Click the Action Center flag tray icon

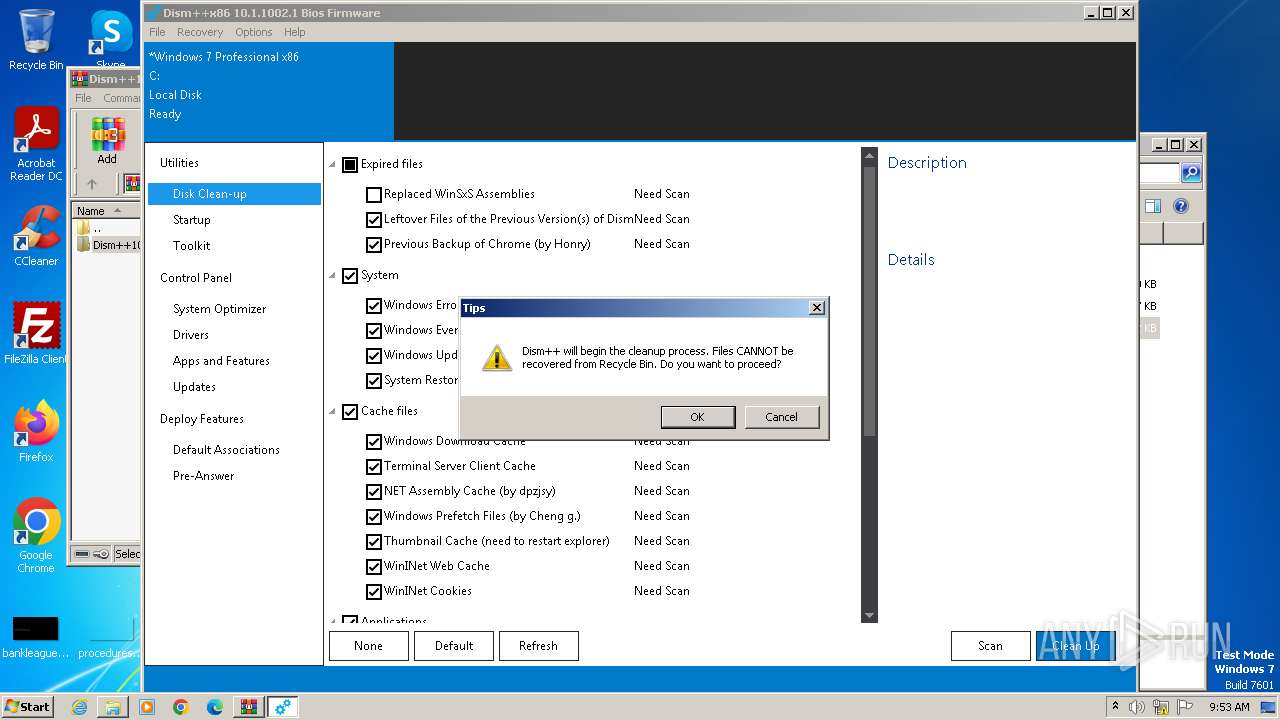pos(1185,707)
